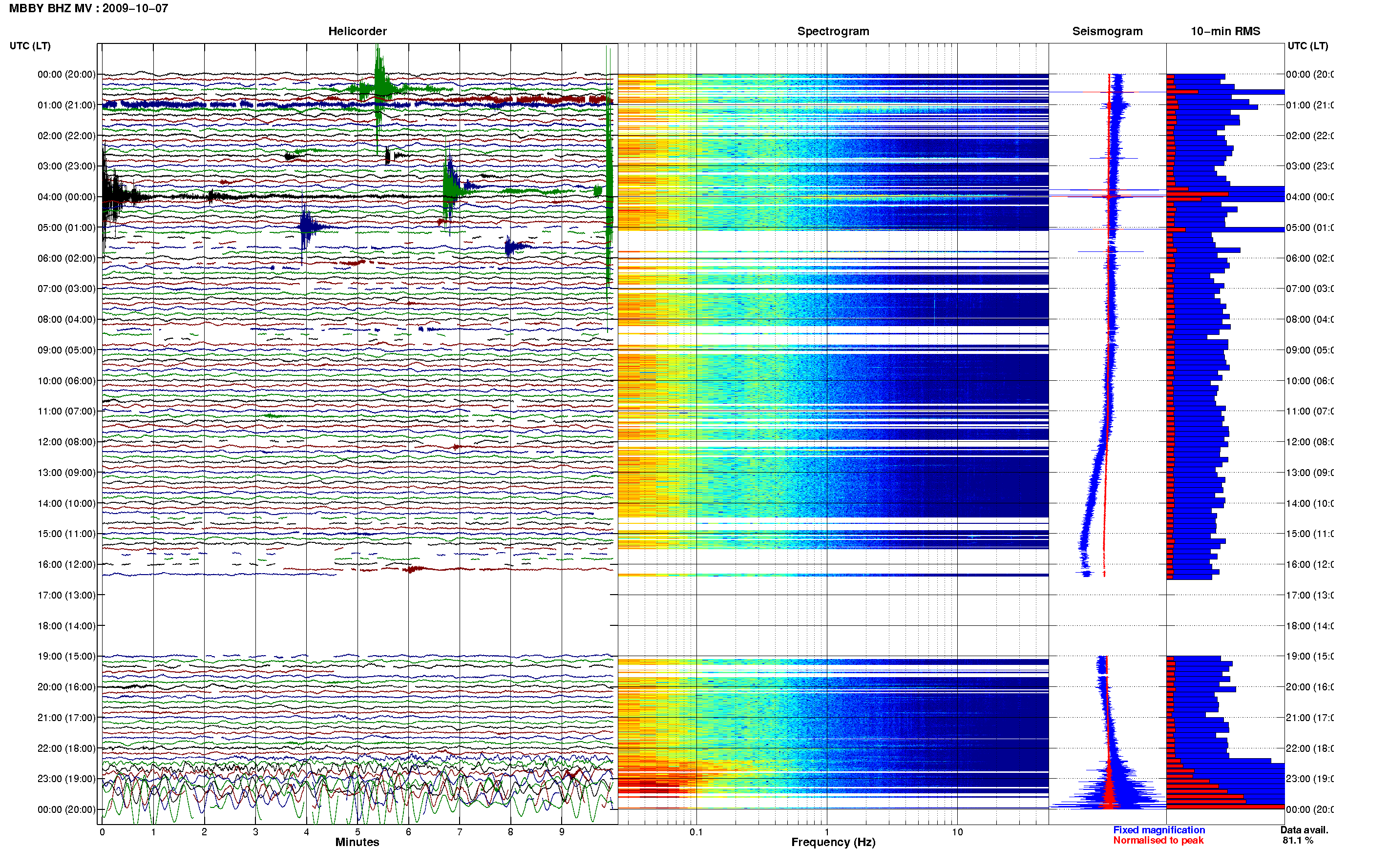Click the left 10:00 (06:00) time label
The height and width of the screenshot is (868, 1389).
click(x=66, y=381)
